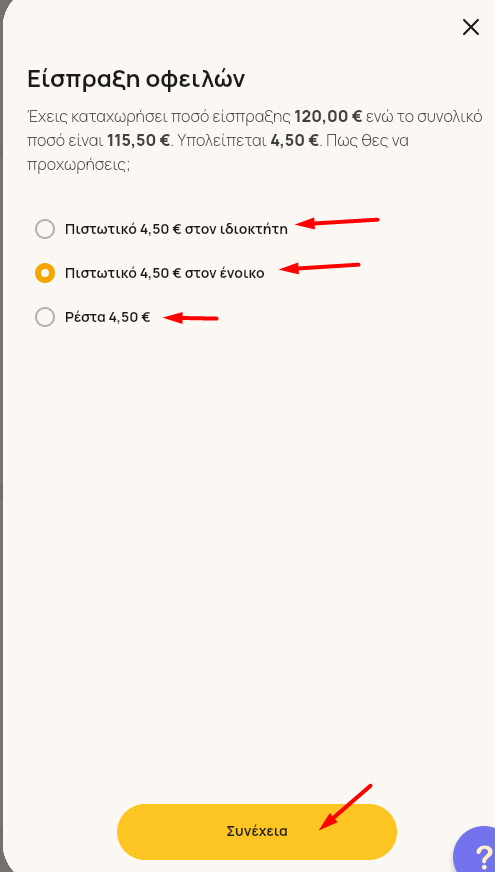Click red arrow pointing at Ρέστα option

click(191, 318)
